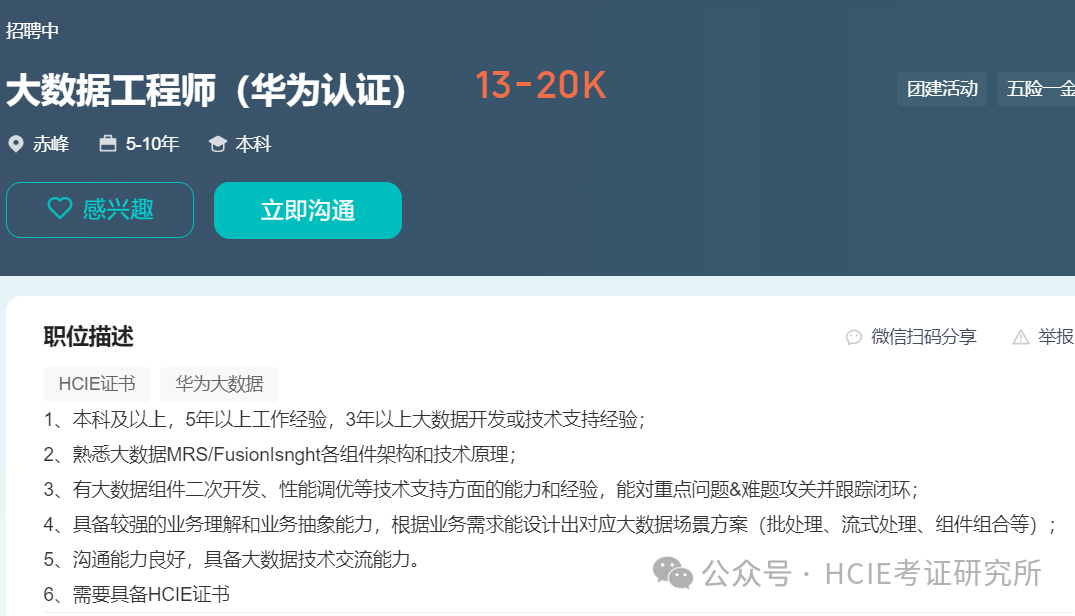Click the 华为大数据 skill tag
The width and height of the screenshot is (1075, 616).
pos(219,384)
